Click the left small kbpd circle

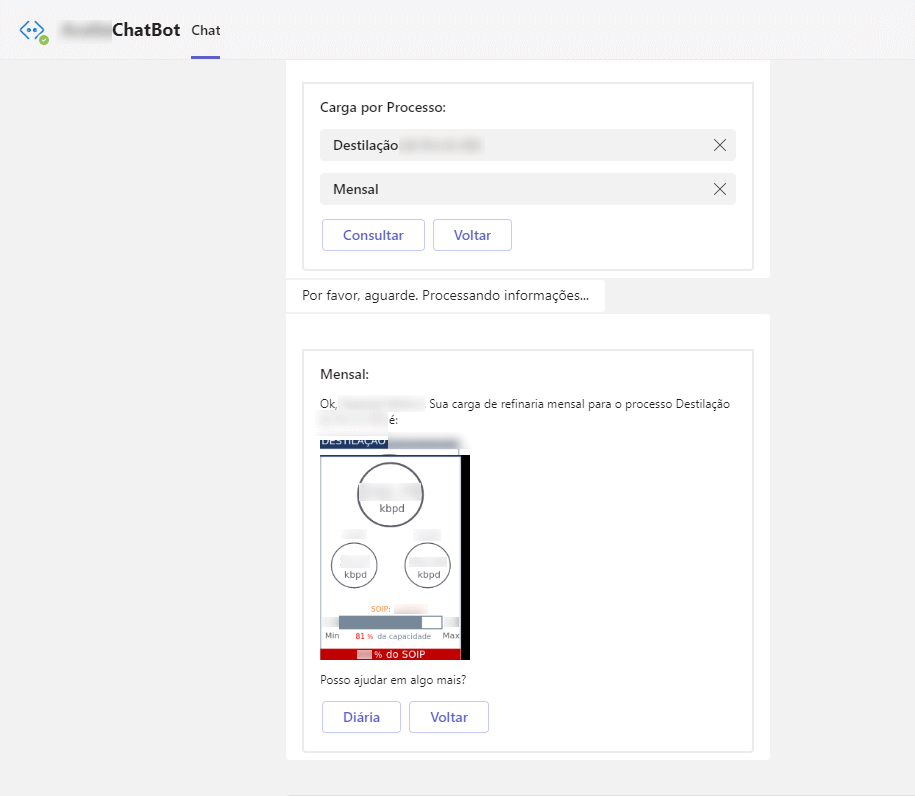click(354, 565)
